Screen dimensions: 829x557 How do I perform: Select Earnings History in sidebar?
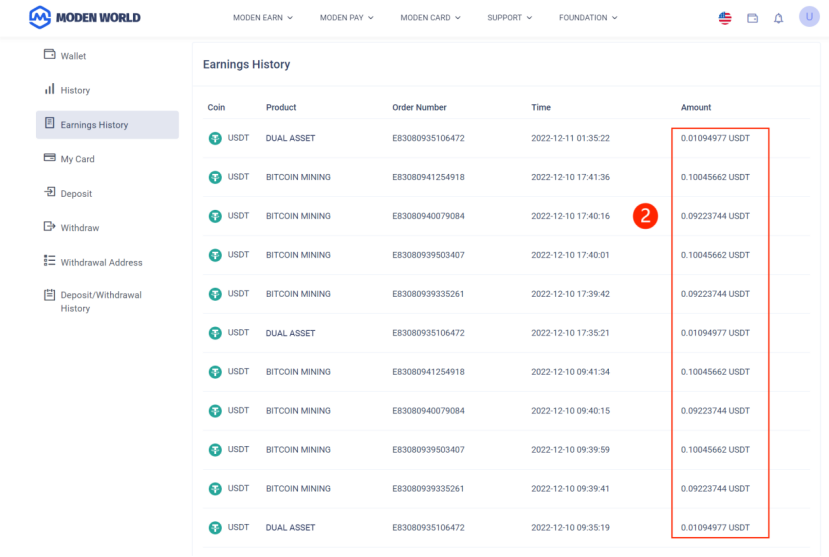107,125
